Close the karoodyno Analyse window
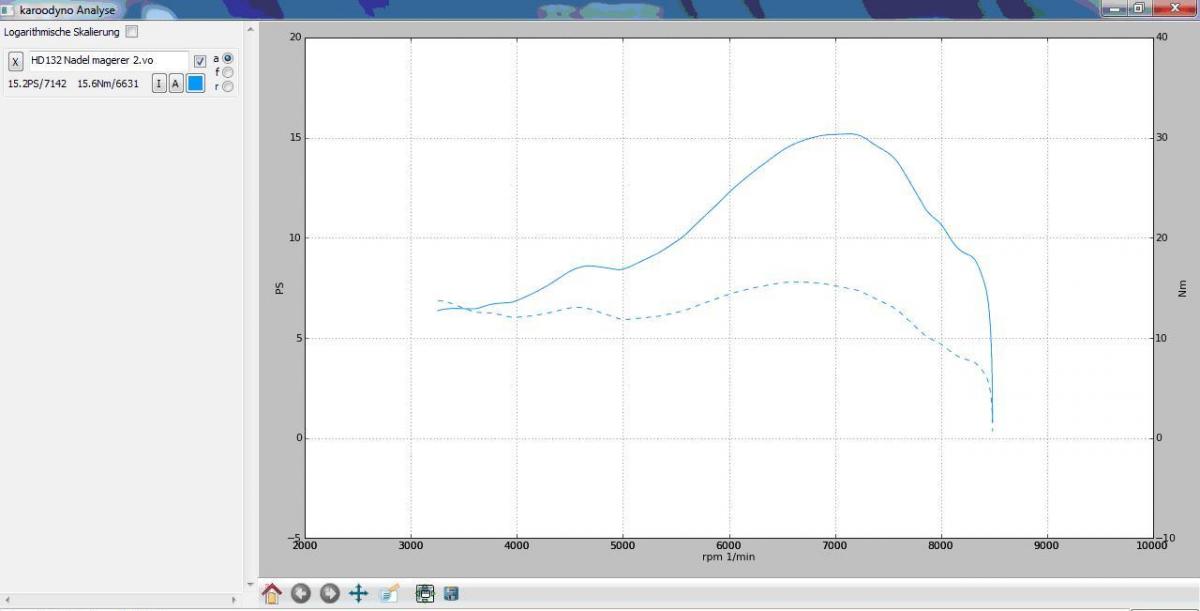Image resolution: width=1200 pixels, height=611 pixels. 1176,8
